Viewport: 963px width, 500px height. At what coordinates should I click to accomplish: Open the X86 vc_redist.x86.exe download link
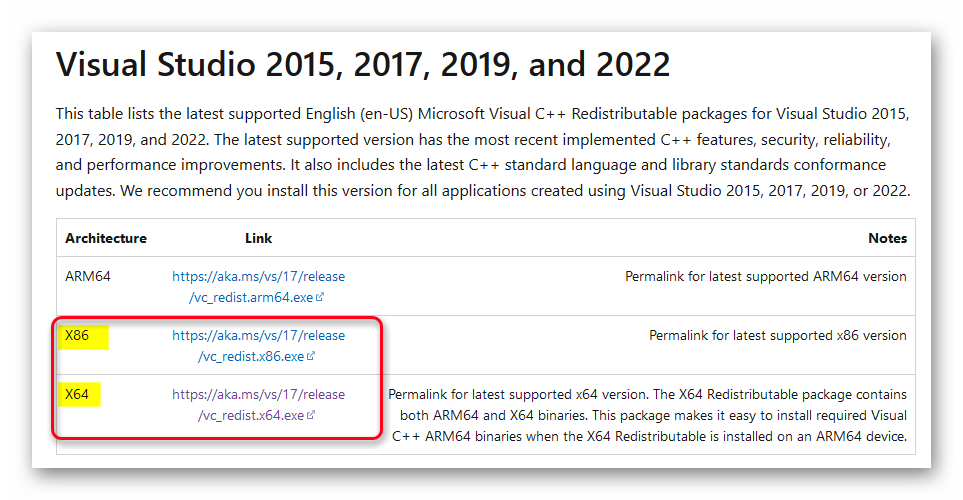(258, 346)
